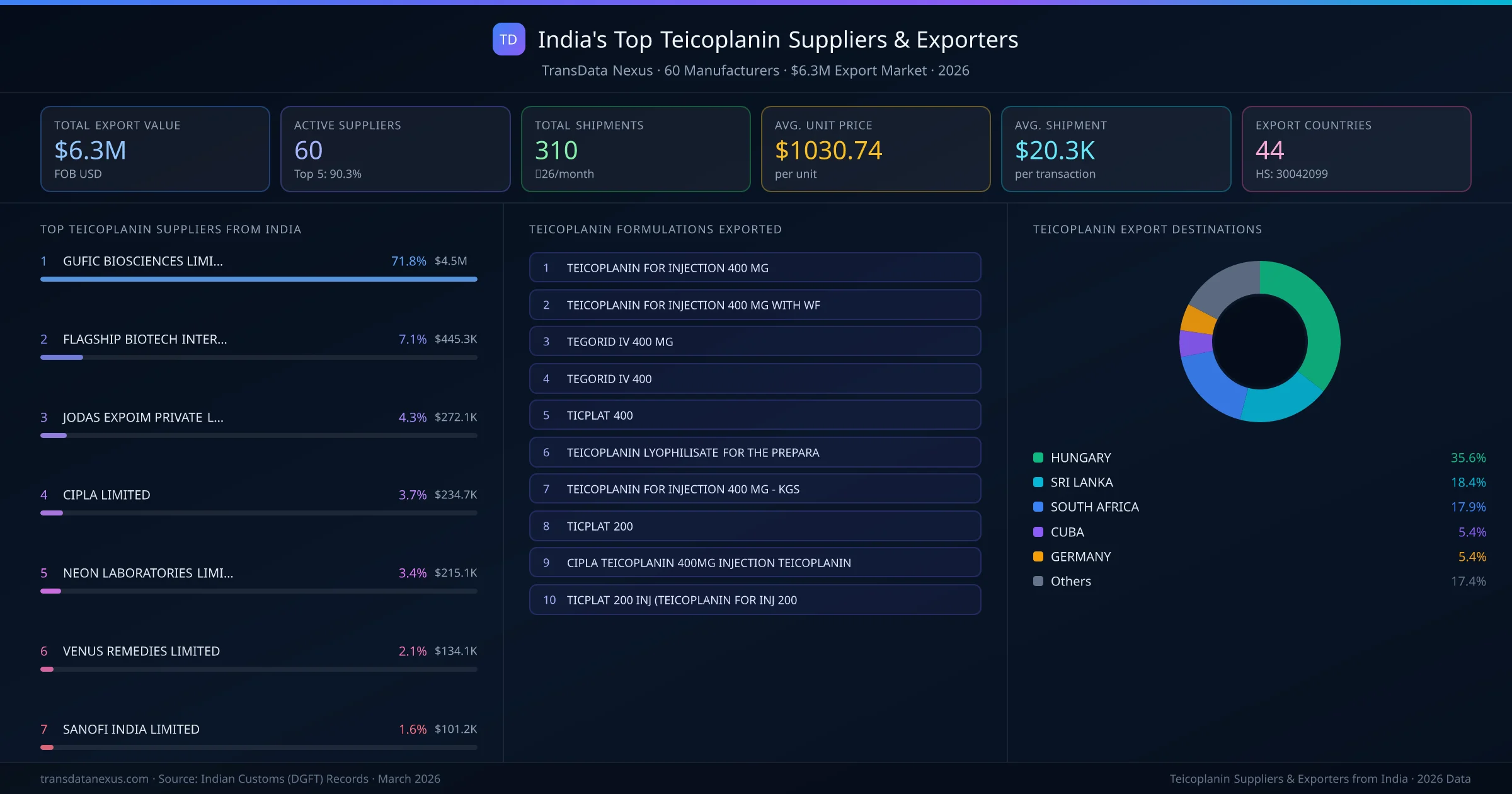Open the Export Countries card showing 44
Viewport: 1512px width, 794px height.
click(1356, 149)
